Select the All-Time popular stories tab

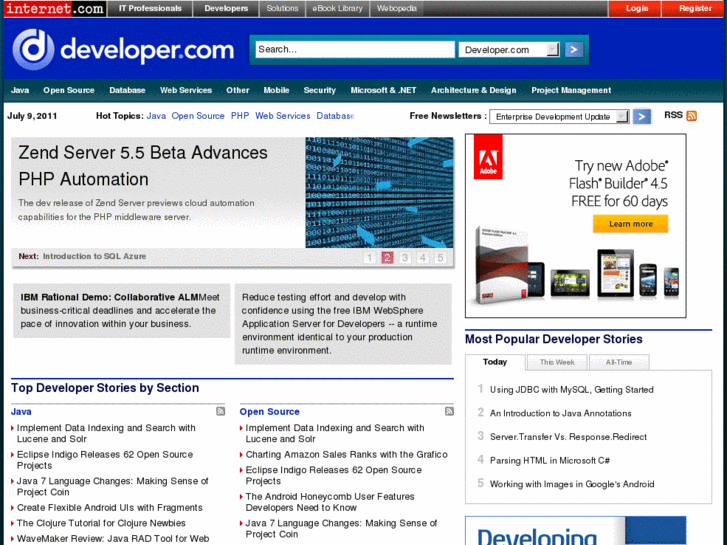(618, 362)
